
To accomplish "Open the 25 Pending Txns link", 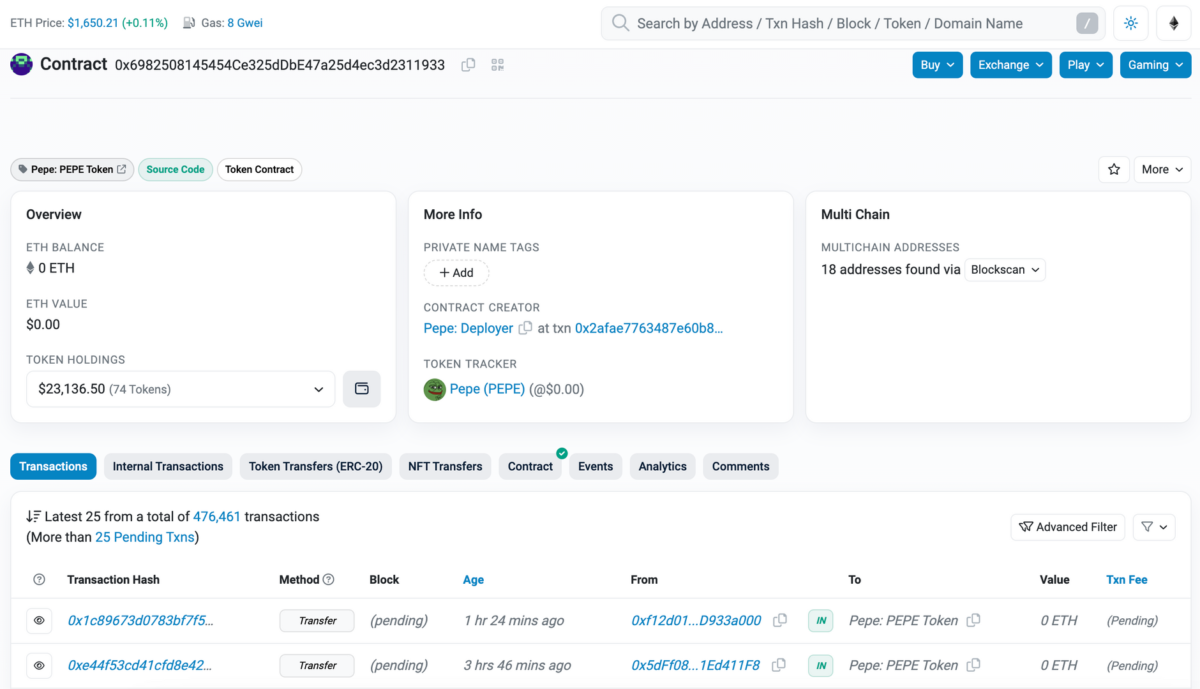I will point(144,536).
